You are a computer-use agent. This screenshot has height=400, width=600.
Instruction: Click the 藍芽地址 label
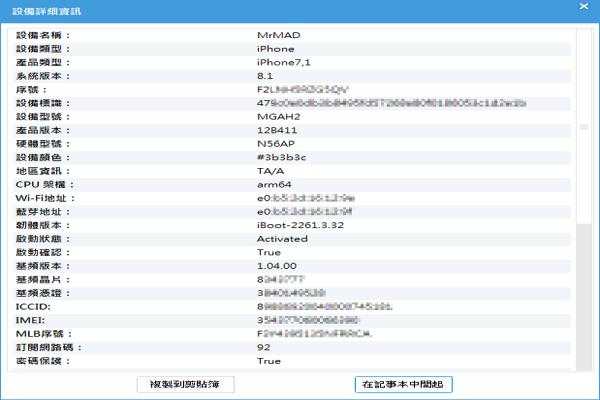coord(42,212)
